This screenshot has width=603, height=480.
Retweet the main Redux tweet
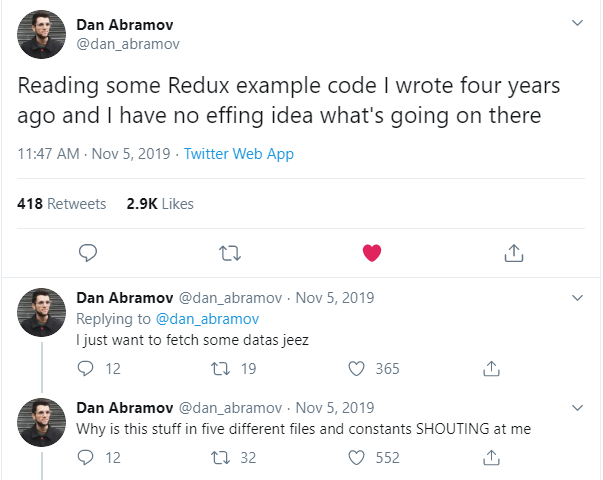point(229,253)
